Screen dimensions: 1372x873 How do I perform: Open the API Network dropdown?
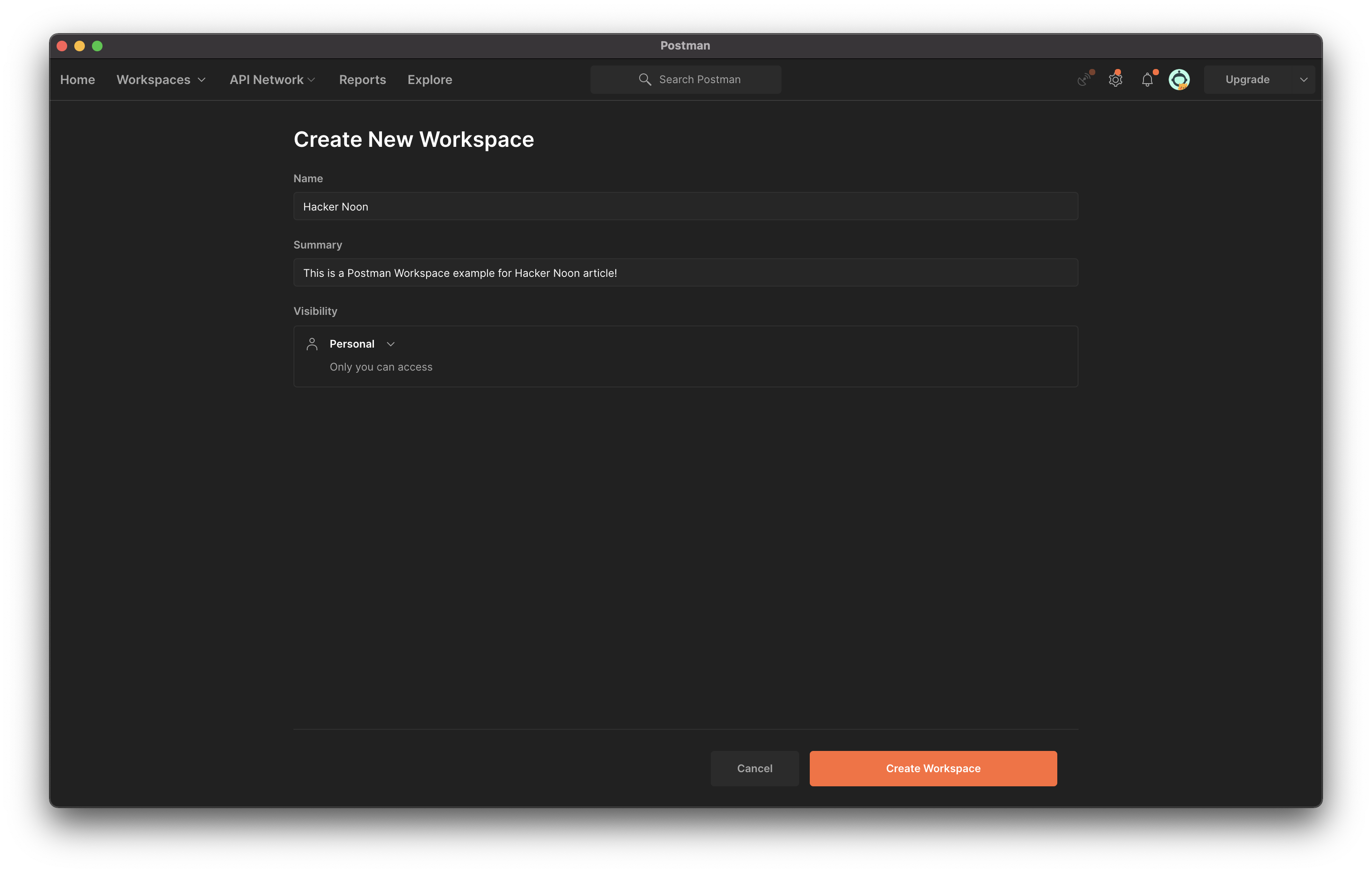(x=272, y=79)
